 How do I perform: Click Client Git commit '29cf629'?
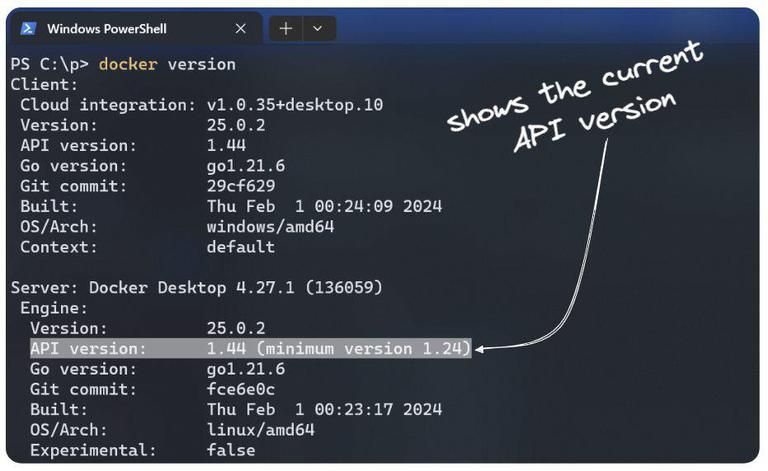[241, 186]
